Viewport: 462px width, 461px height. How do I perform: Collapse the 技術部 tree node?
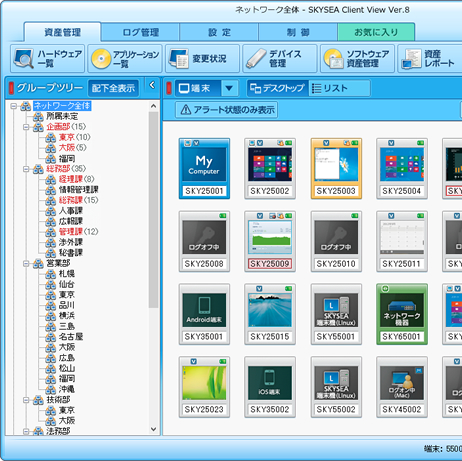tap(26, 400)
